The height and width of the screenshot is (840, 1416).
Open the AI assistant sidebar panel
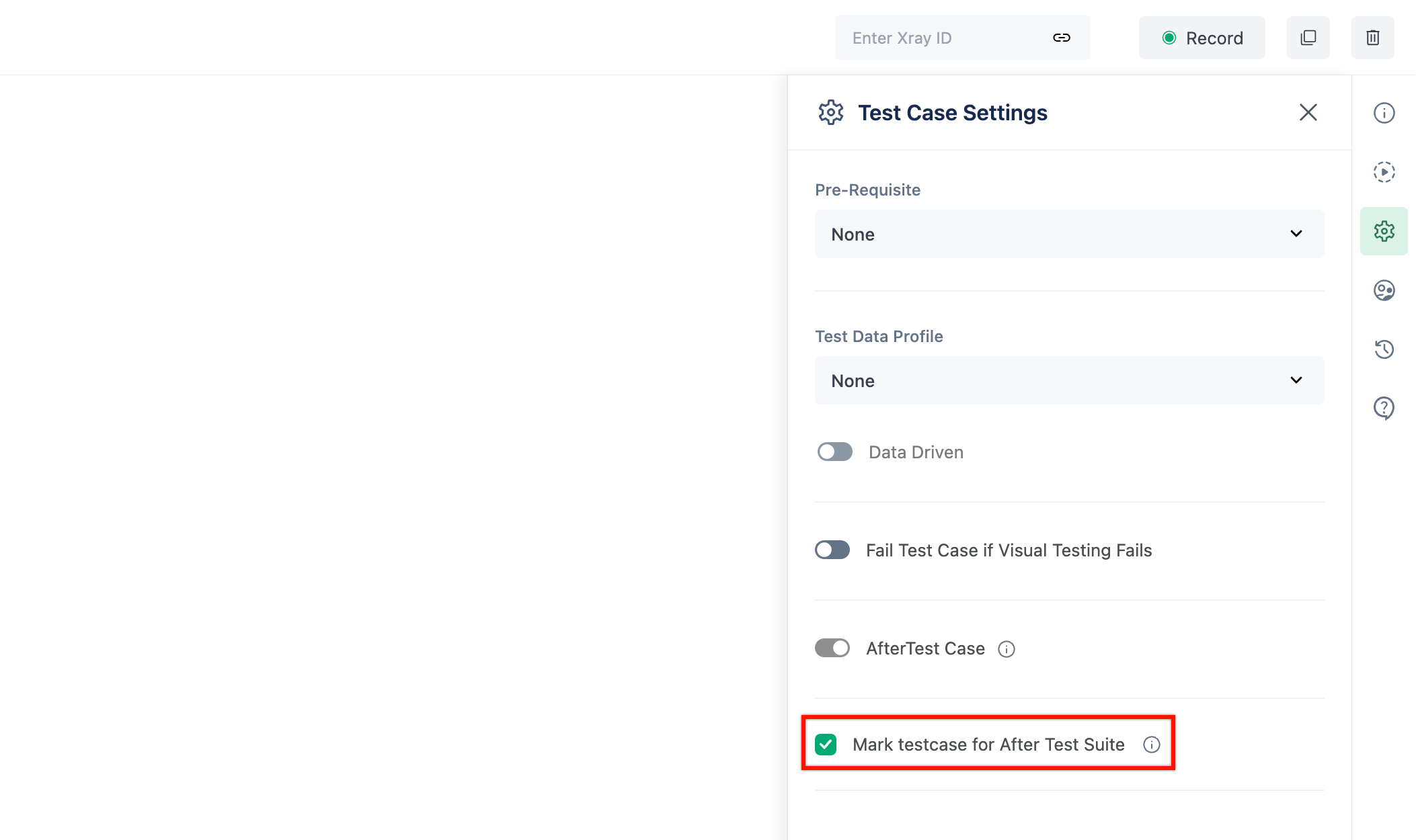point(1384,290)
